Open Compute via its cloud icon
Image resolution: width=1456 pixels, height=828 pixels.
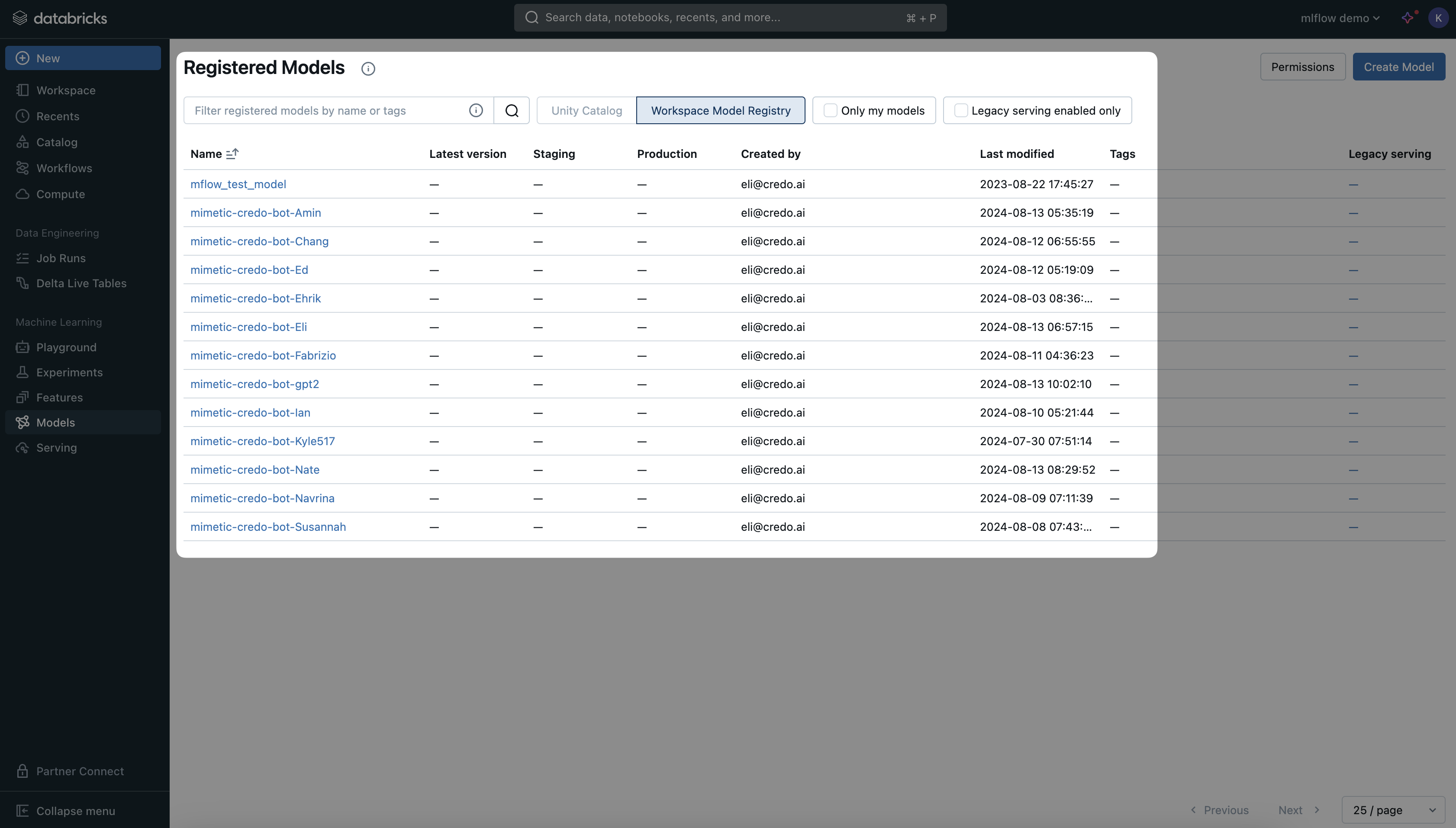(x=23, y=194)
